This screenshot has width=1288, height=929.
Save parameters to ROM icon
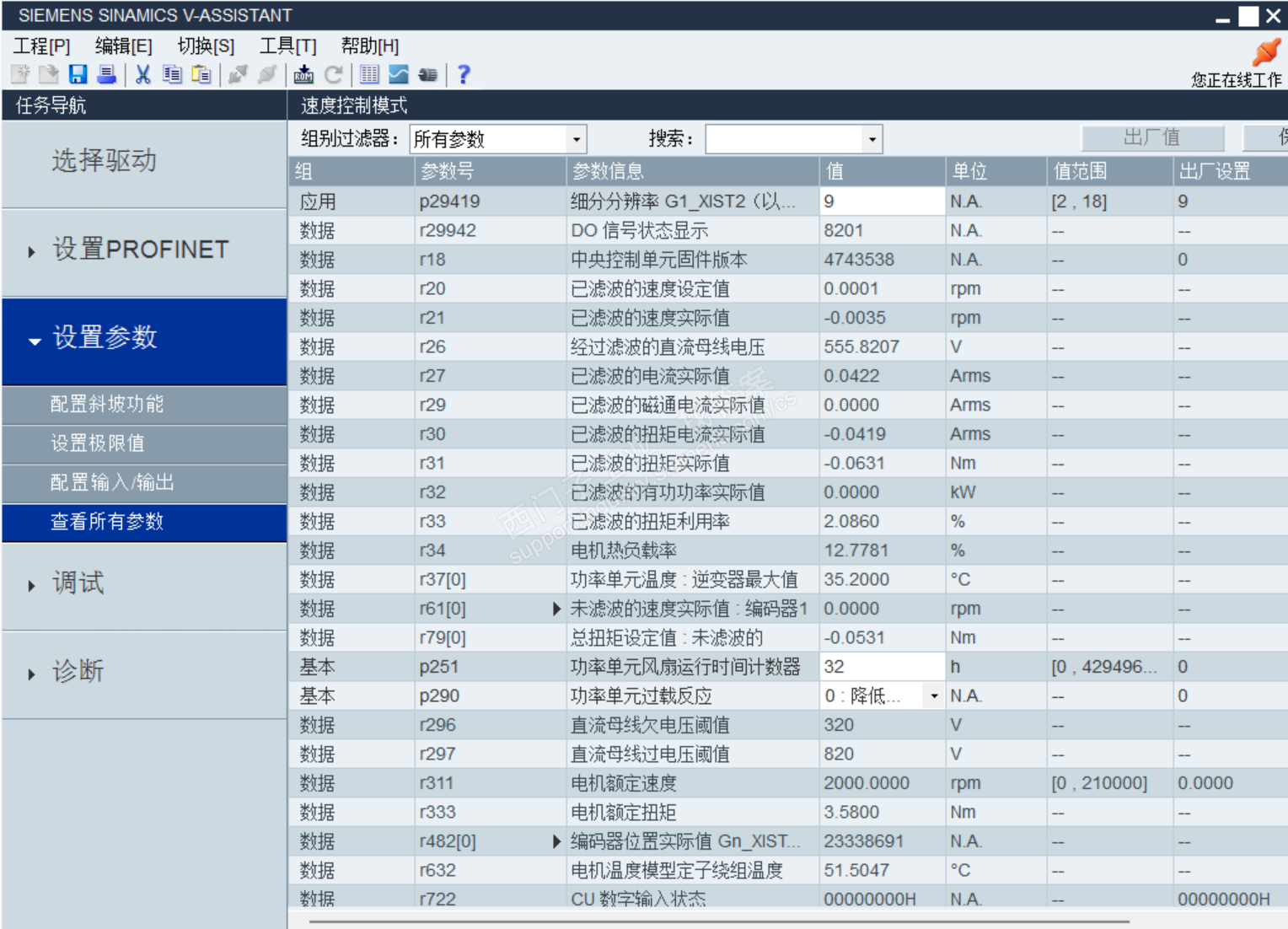tap(303, 74)
